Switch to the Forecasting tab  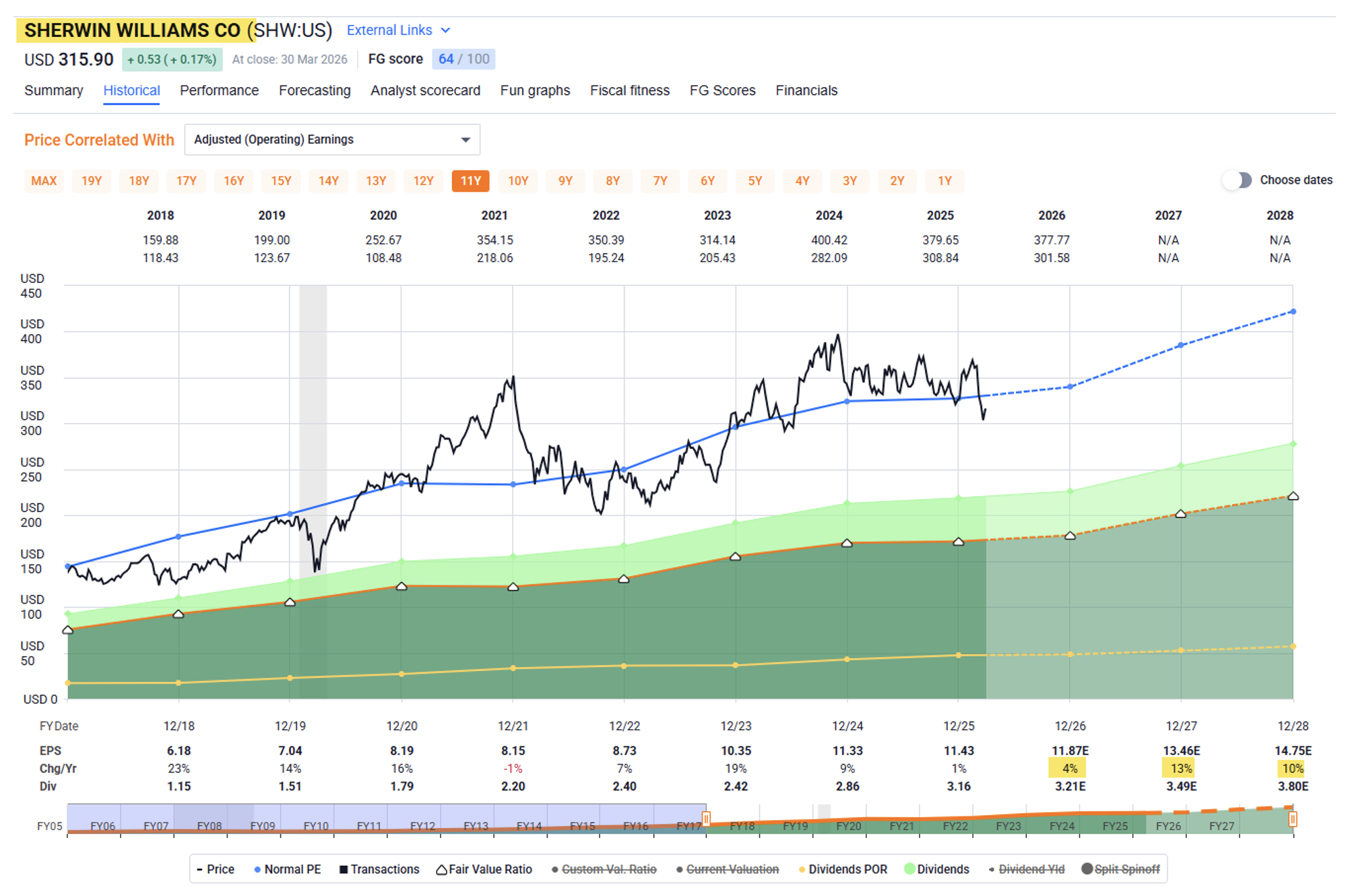(x=314, y=90)
